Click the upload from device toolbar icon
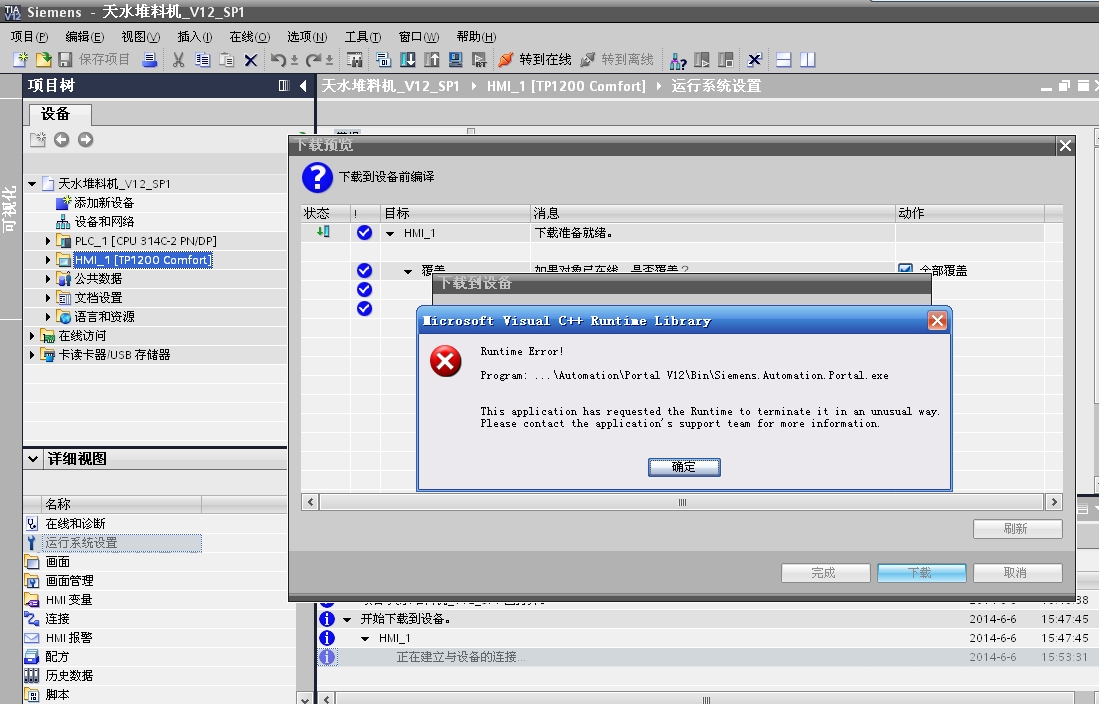Viewport: 1099px width, 704px height. click(x=432, y=60)
